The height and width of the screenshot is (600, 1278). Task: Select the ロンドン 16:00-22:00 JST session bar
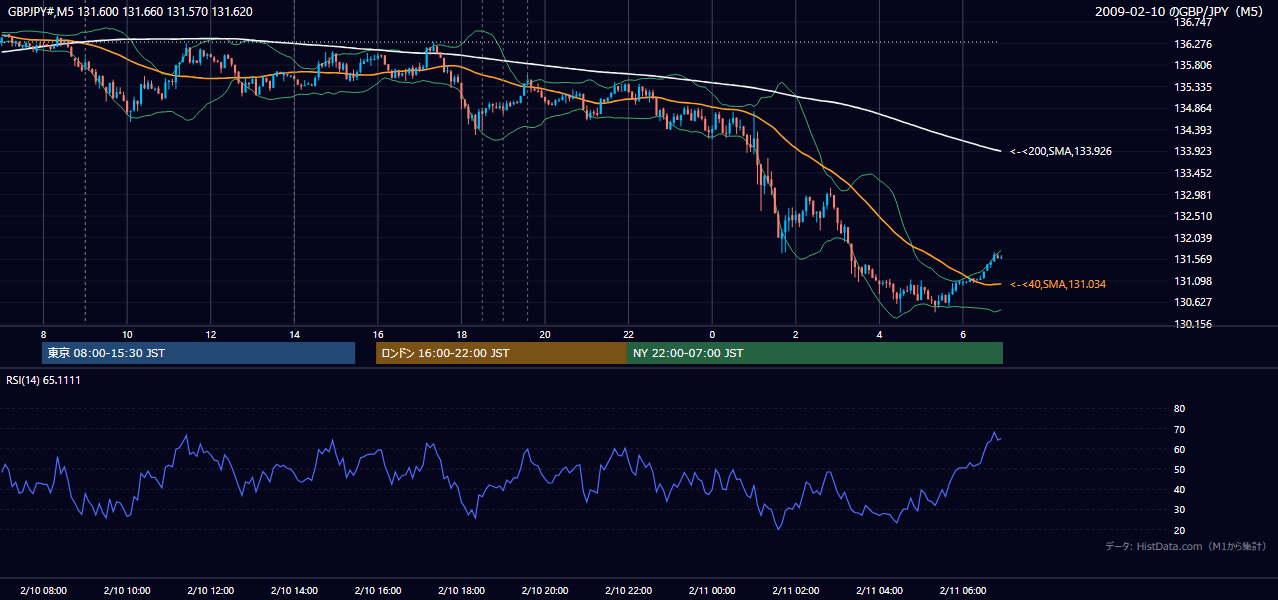point(501,353)
